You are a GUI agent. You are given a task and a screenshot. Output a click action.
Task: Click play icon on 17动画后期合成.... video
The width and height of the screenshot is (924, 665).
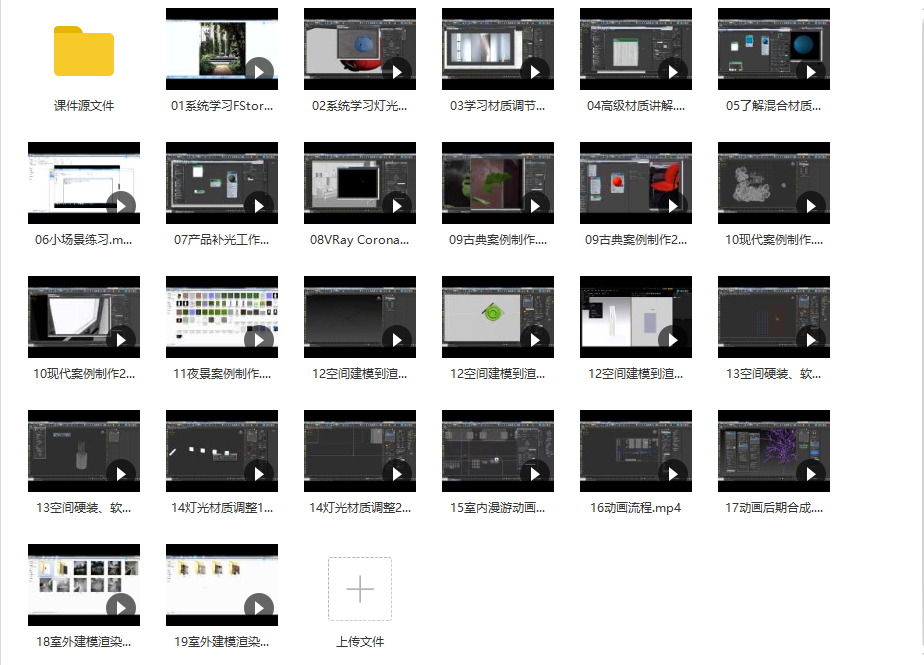coord(811,473)
